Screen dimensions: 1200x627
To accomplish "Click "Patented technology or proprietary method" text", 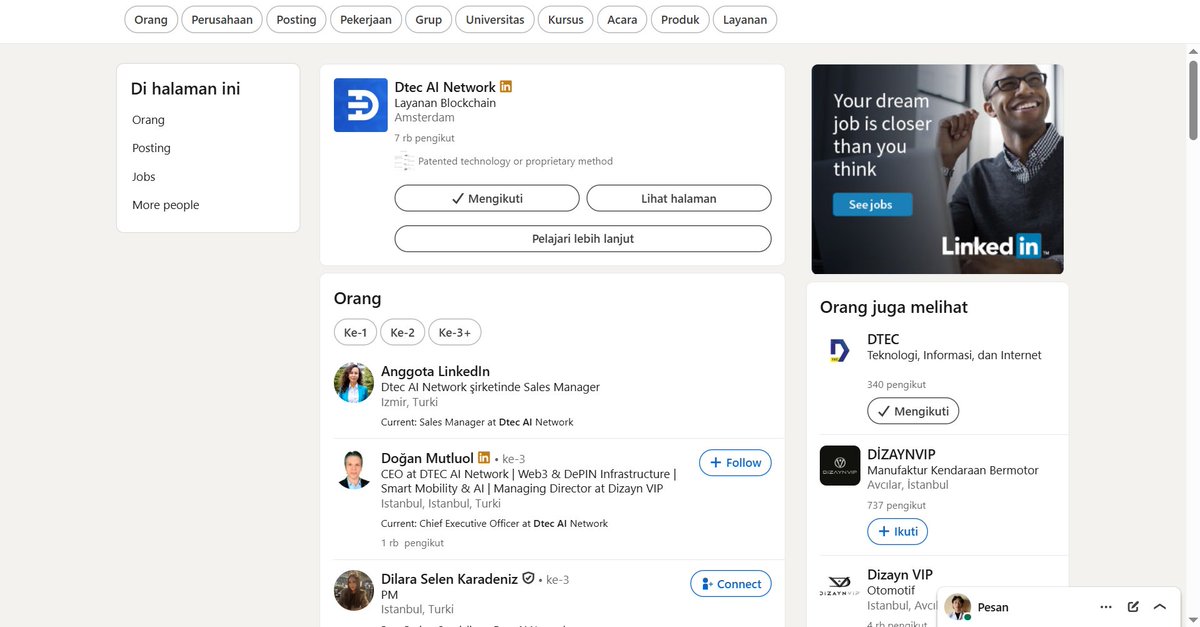I will click(515, 161).
